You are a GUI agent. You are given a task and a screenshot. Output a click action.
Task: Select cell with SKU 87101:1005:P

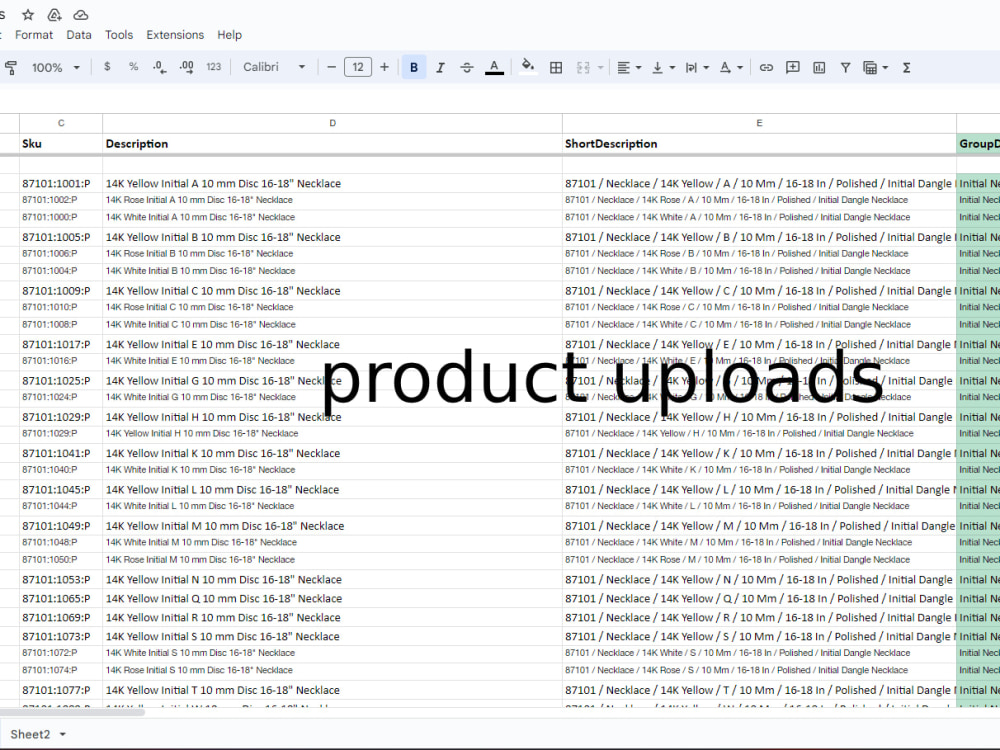click(x=61, y=237)
